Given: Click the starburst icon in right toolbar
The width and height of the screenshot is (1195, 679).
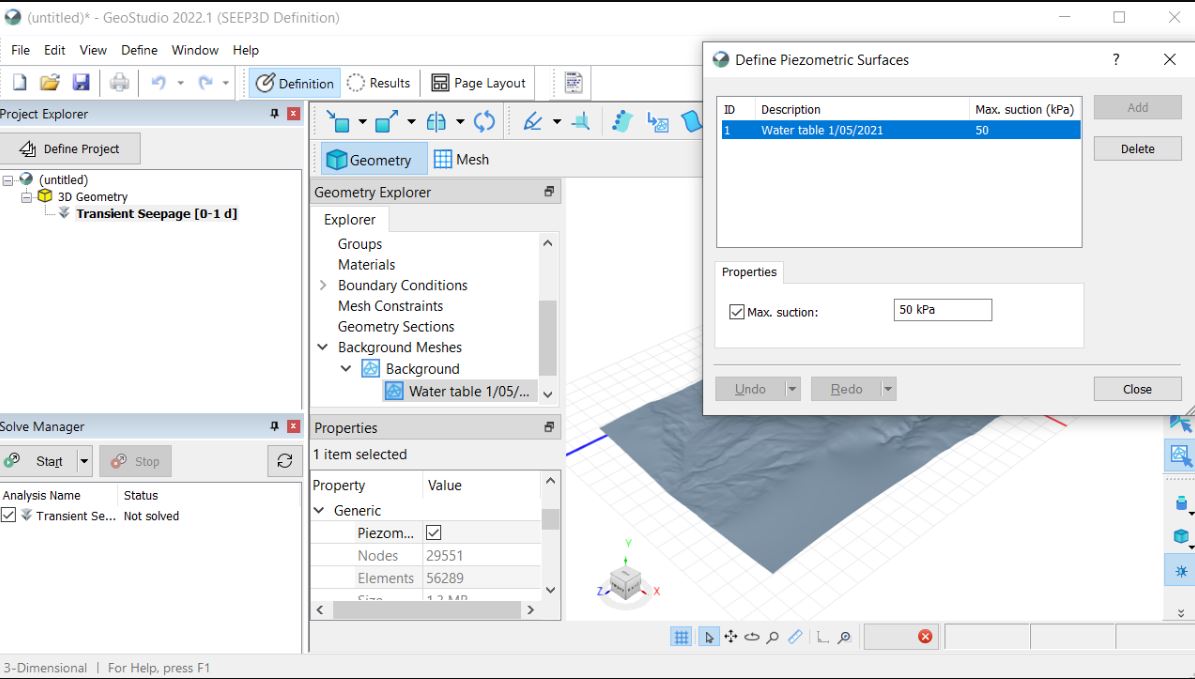Looking at the screenshot, I should pyautogui.click(x=1181, y=571).
